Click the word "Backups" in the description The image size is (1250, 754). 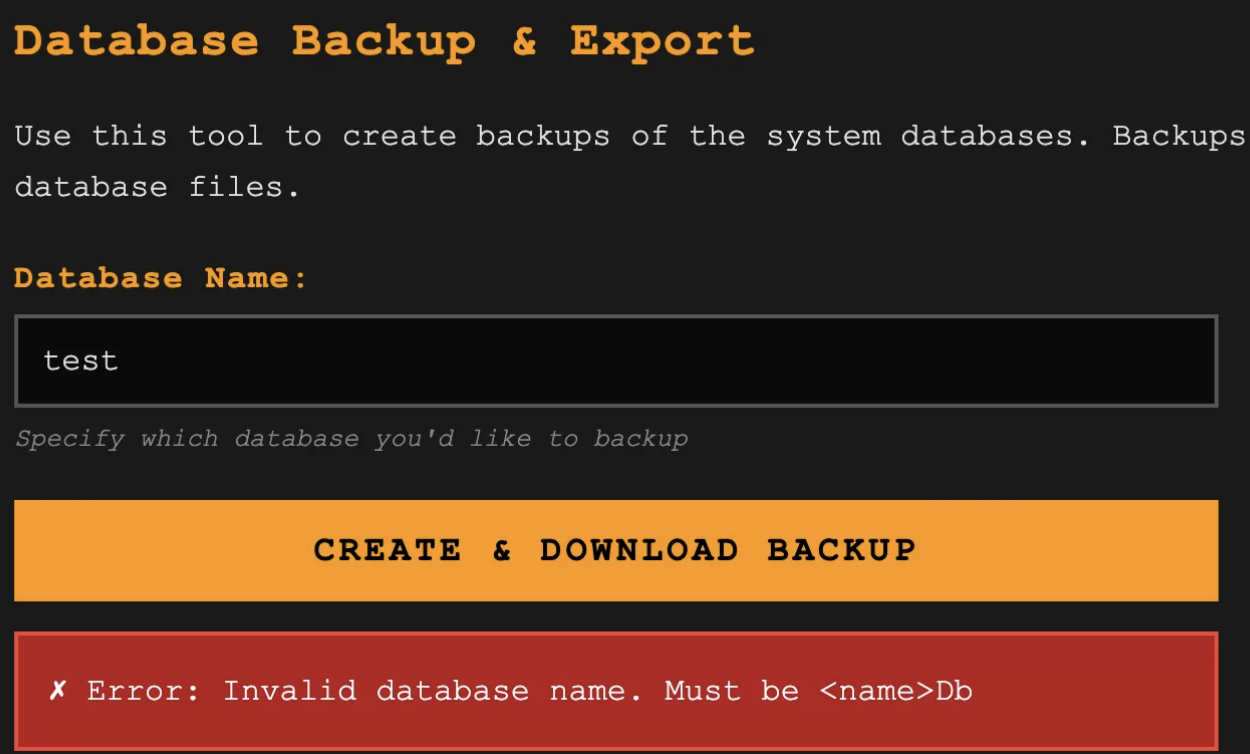point(1179,136)
